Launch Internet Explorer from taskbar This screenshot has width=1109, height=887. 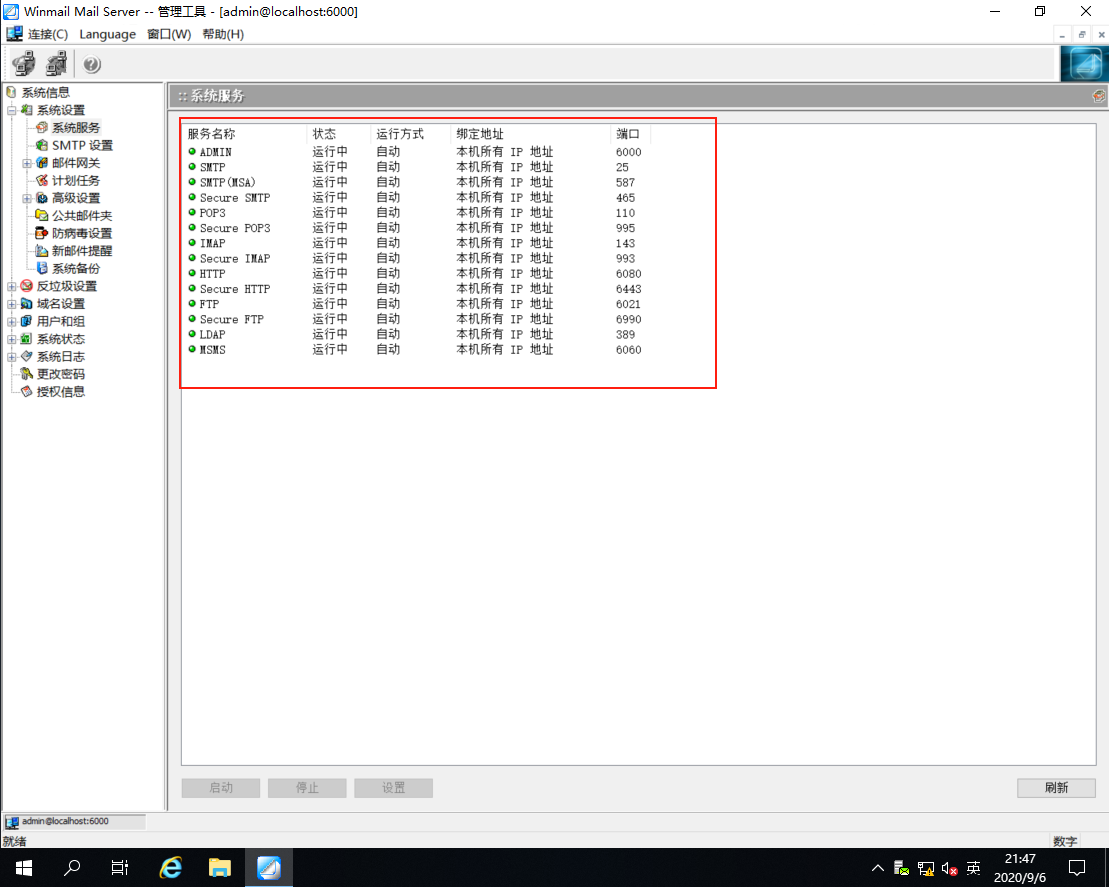[x=170, y=868]
